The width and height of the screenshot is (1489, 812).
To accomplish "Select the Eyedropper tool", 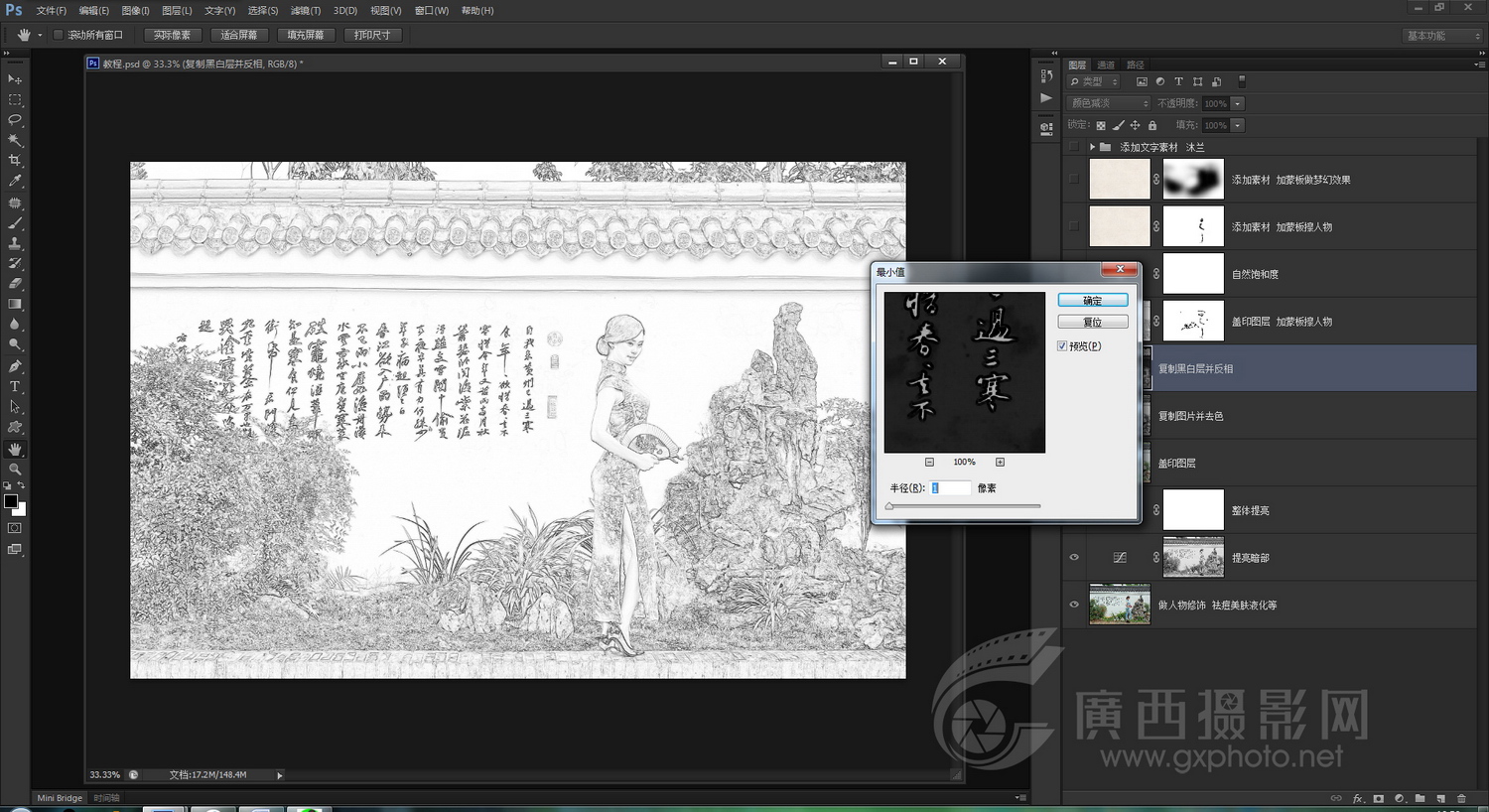I will coord(15,181).
